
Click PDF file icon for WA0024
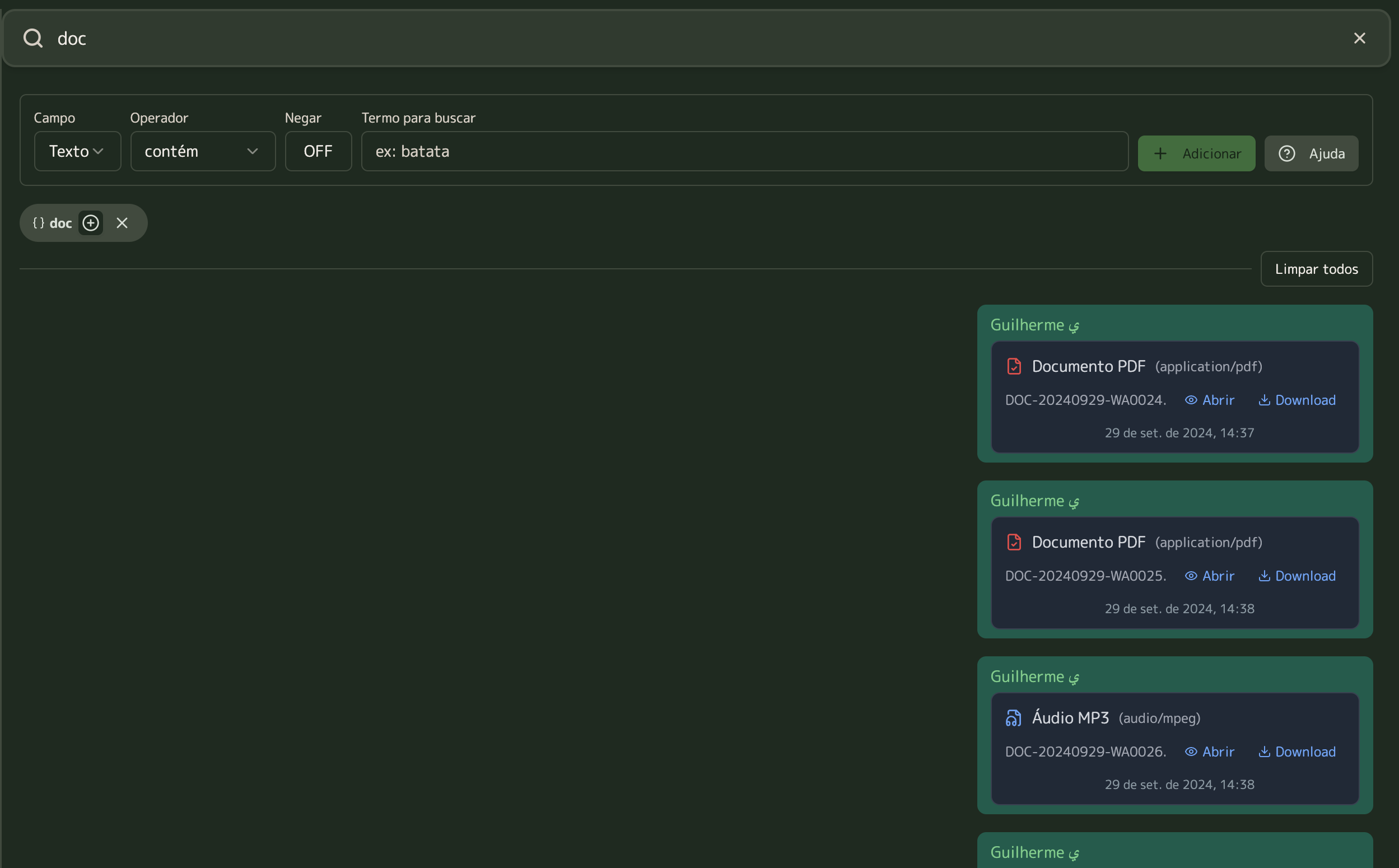click(1014, 366)
